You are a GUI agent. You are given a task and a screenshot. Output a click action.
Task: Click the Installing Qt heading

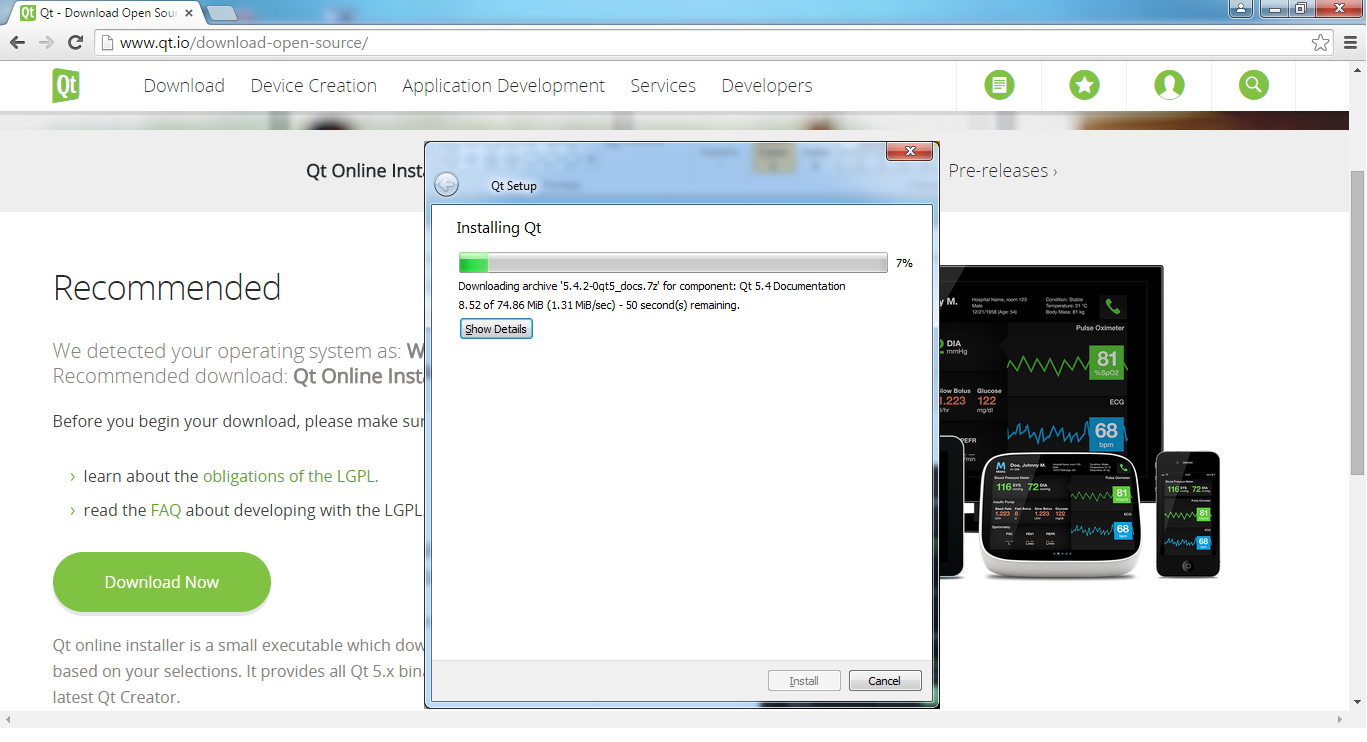(499, 228)
